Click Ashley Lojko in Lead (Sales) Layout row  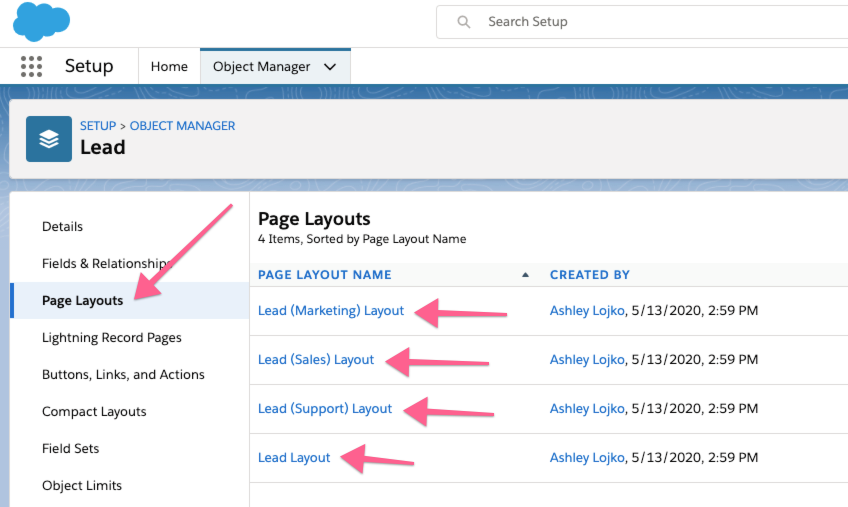[x=587, y=360]
